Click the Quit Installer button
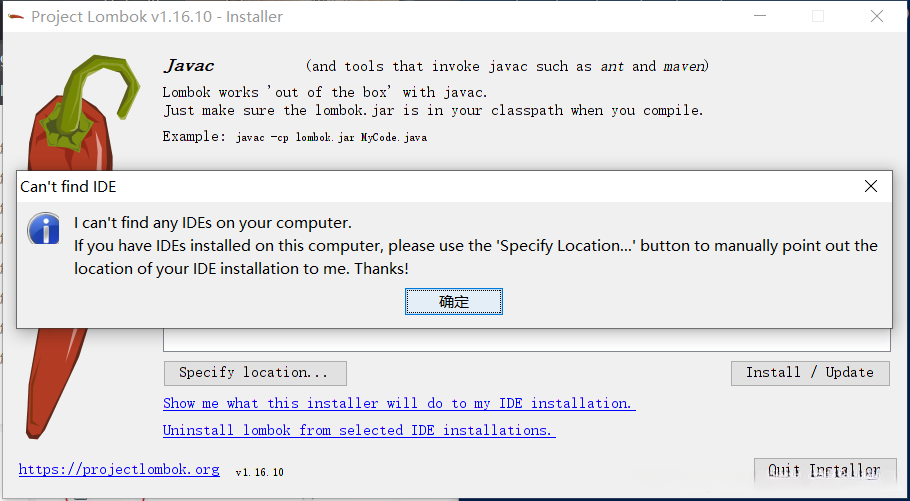 point(824,470)
